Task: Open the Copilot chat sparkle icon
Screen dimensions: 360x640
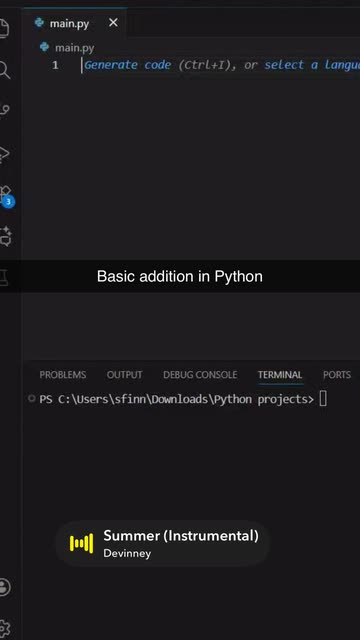Action: [6, 236]
